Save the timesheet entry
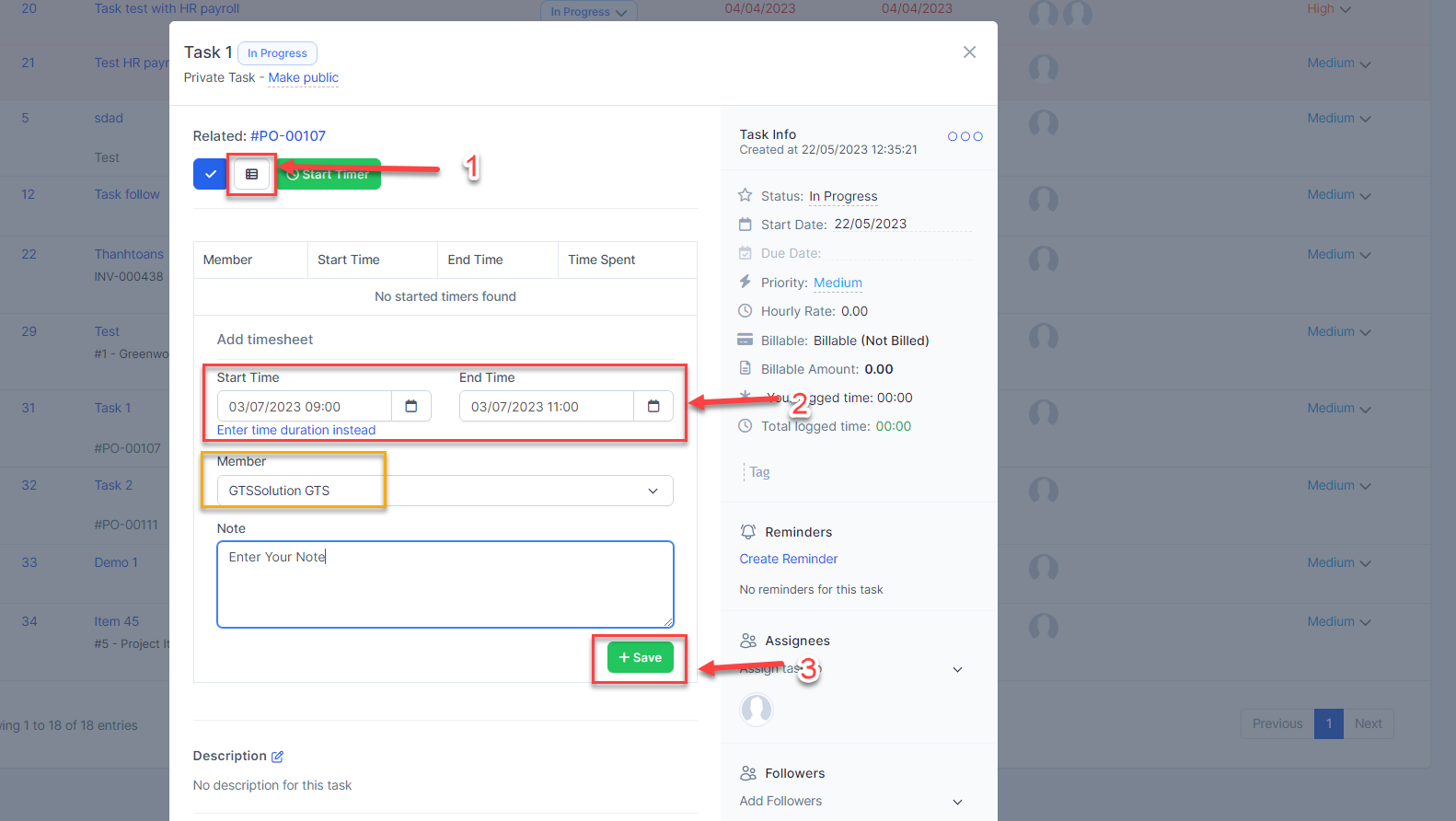The image size is (1456, 821). tap(641, 657)
